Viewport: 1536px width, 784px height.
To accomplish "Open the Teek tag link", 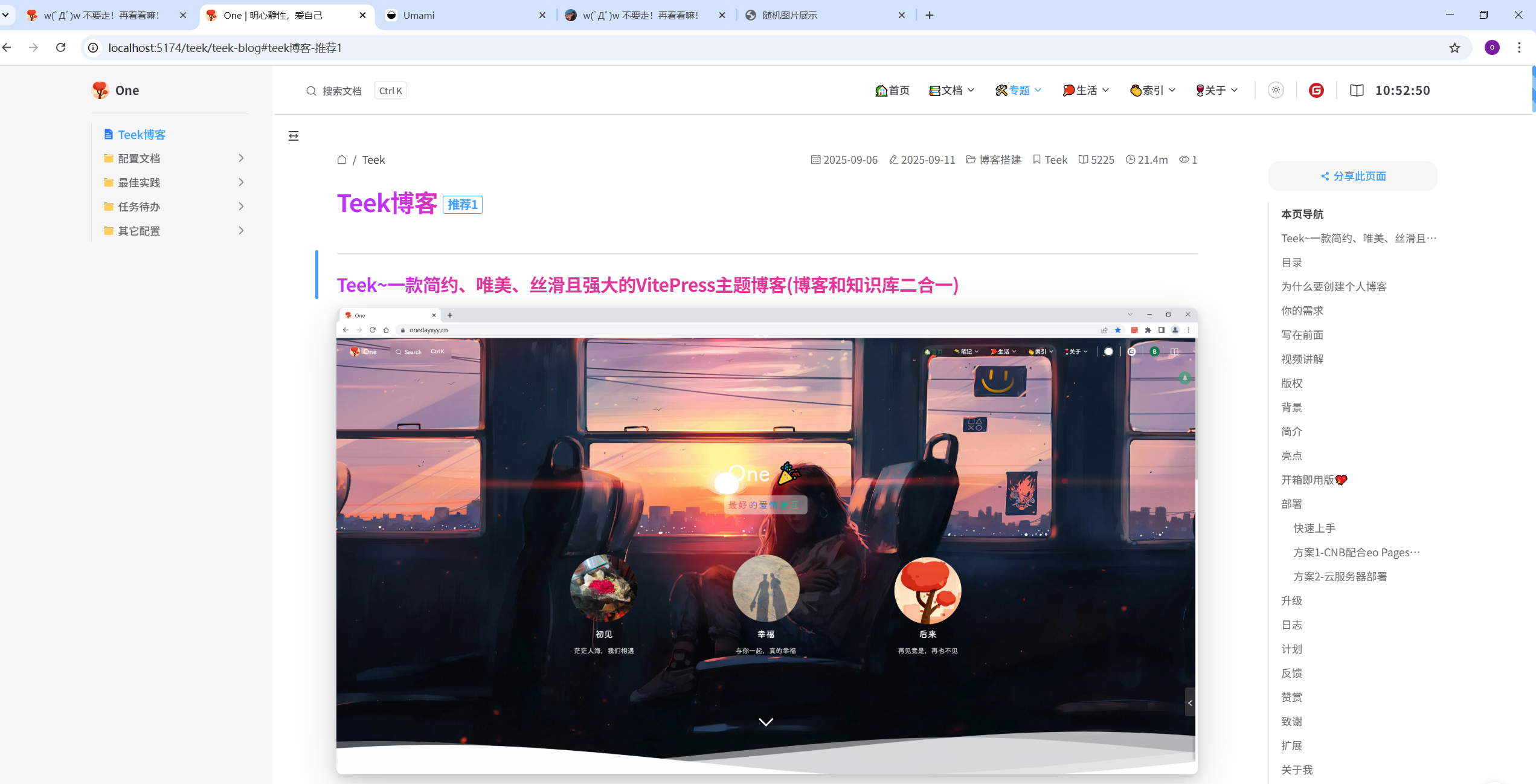I will 1056,159.
